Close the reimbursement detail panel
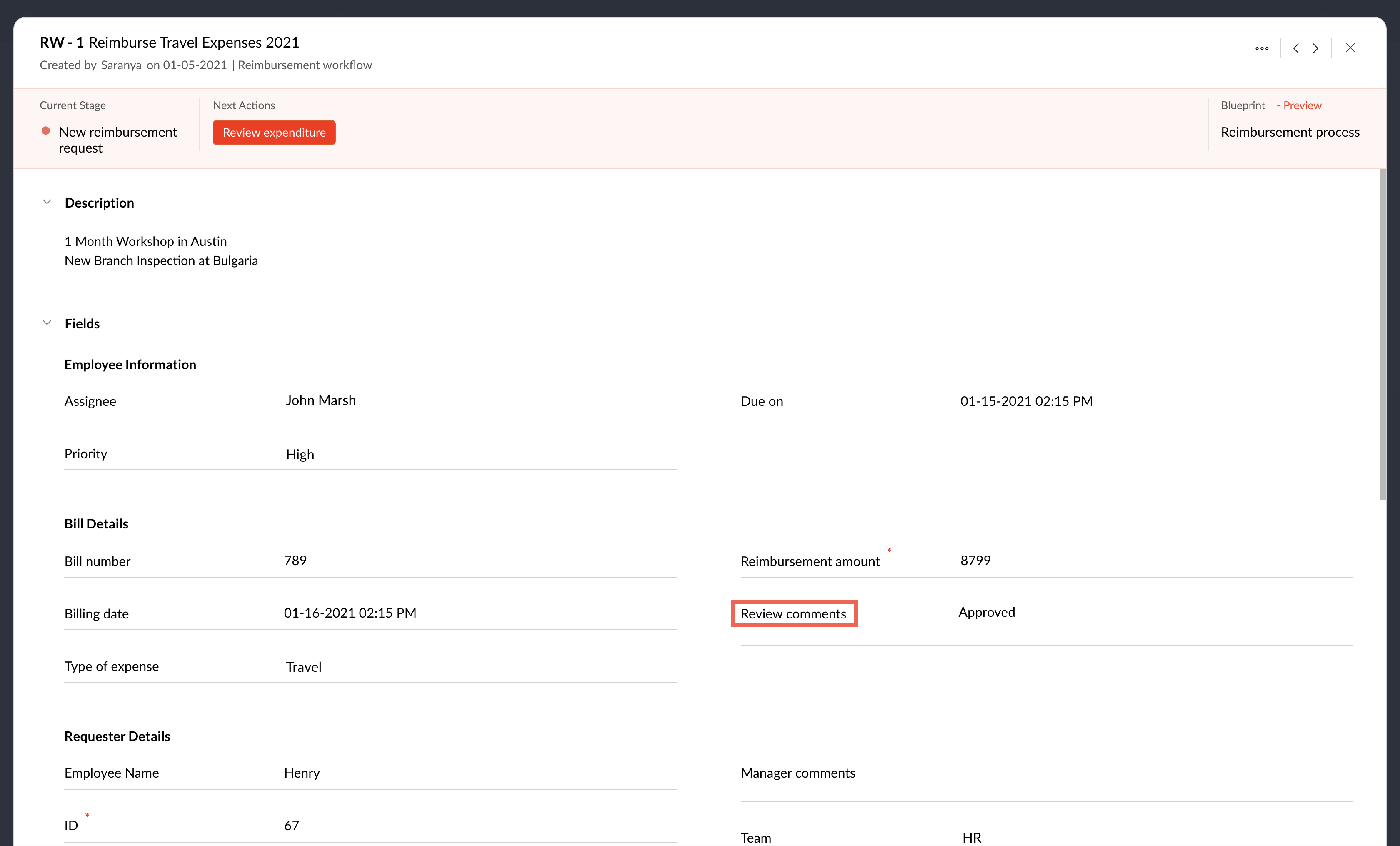 [1350, 48]
